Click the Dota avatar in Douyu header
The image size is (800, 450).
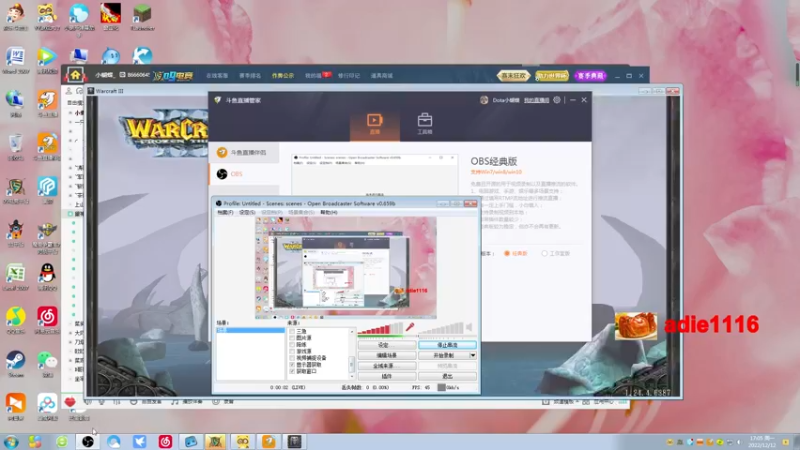click(484, 100)
